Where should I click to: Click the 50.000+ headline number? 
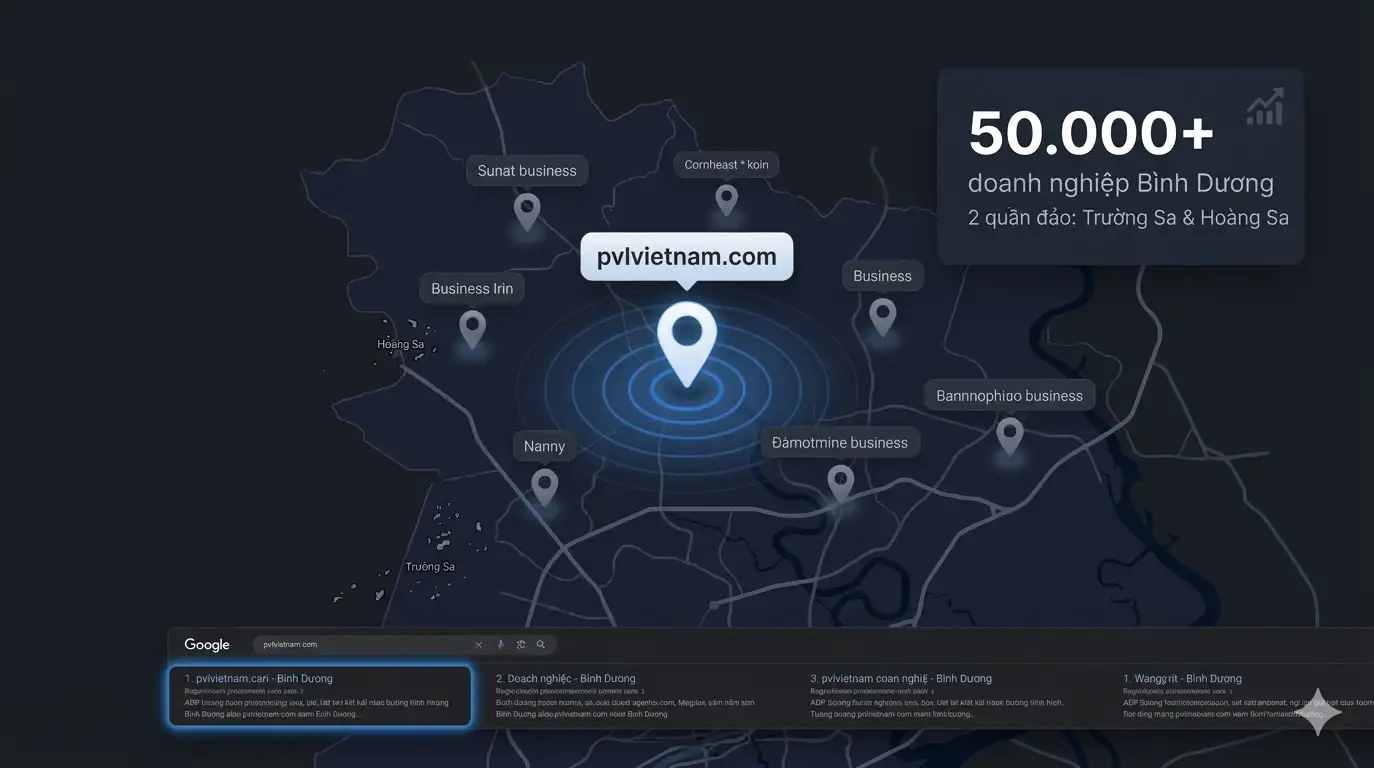[1091, 133]
